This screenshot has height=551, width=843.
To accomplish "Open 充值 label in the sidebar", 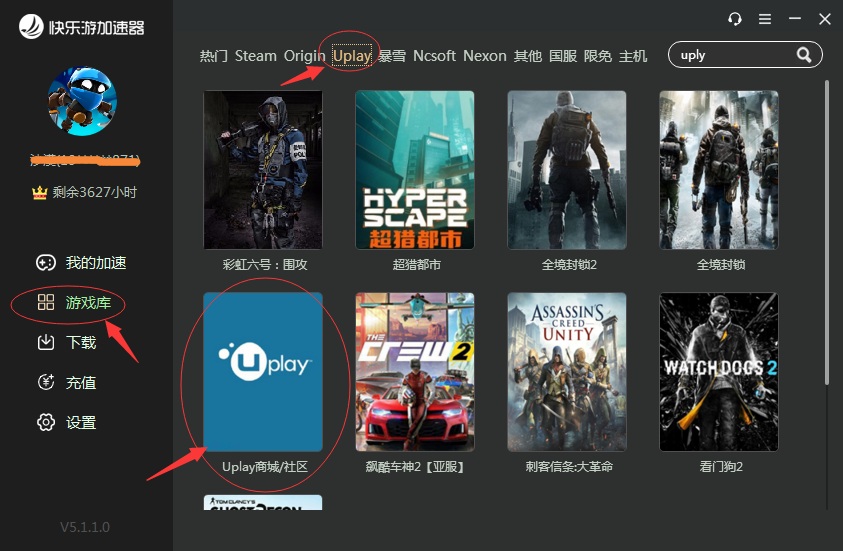I will (81, 382).
